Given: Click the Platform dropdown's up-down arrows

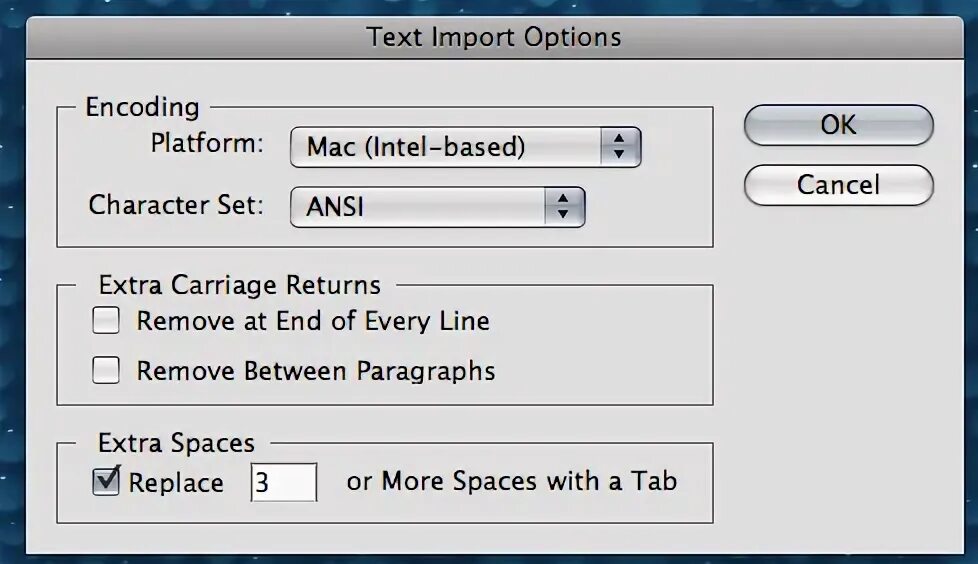Looking at the screenshot, I should 619,148.
